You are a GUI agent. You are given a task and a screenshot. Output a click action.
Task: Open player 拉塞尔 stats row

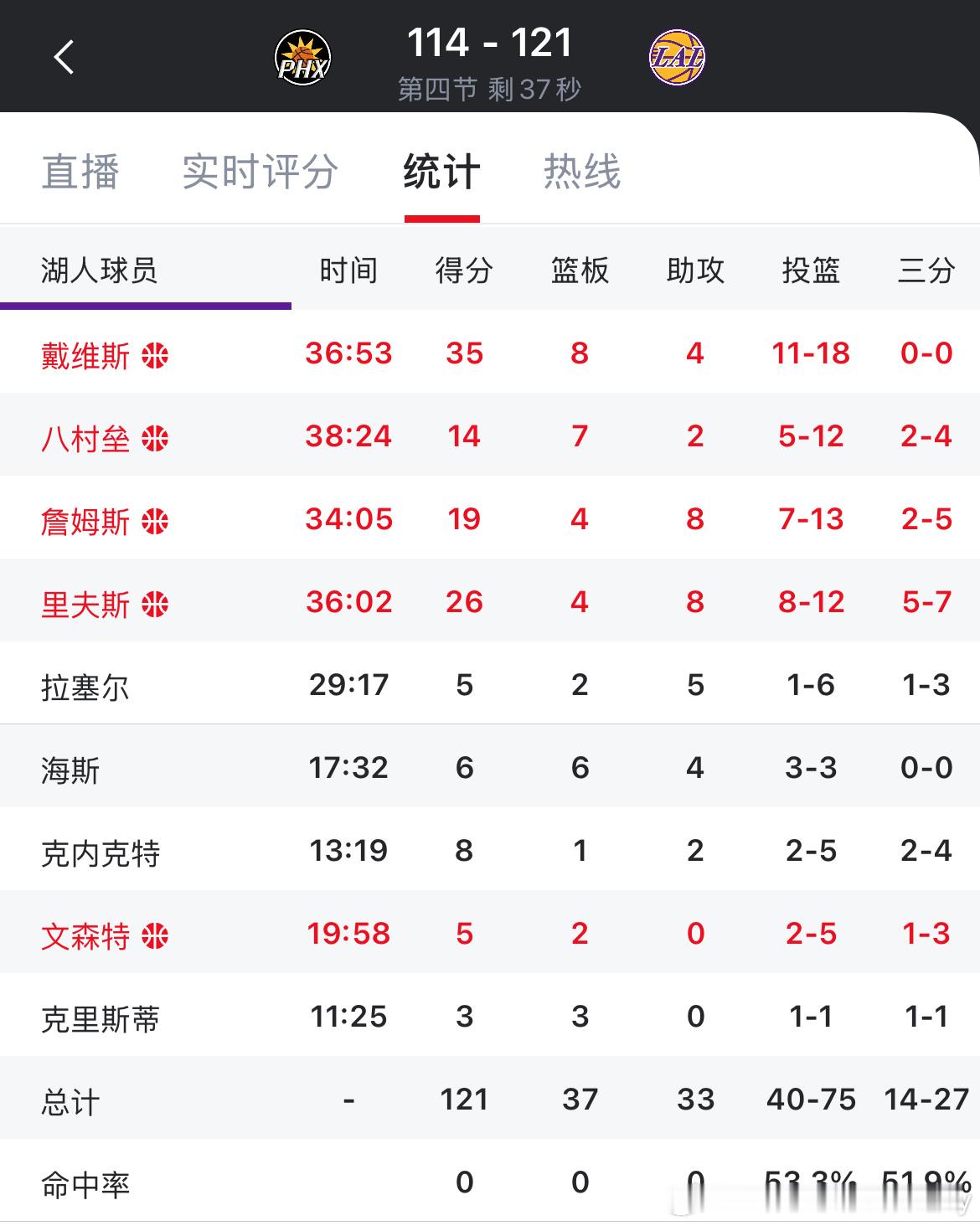[490, 684]
